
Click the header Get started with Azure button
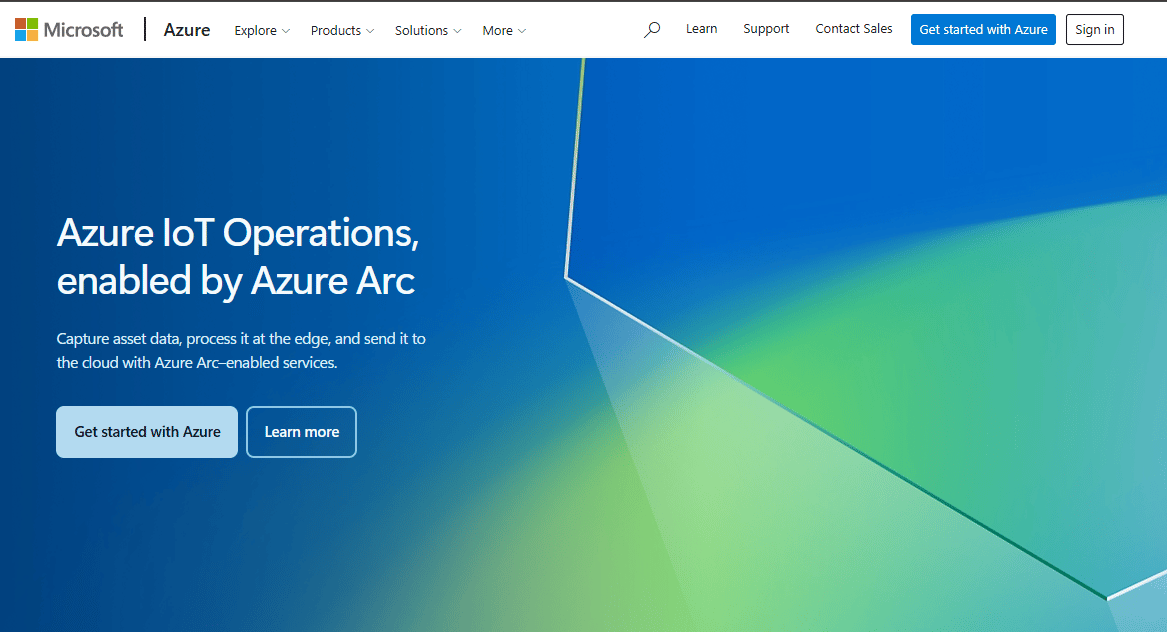click(983, 30)
